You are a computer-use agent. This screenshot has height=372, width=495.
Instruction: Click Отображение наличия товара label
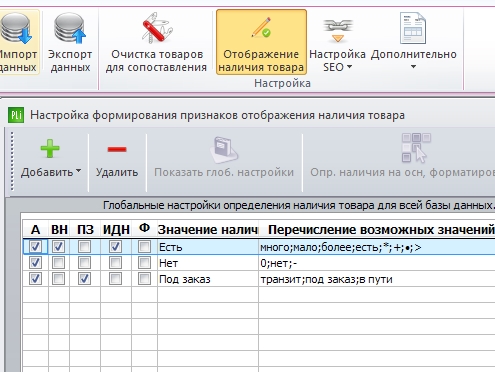tap(261, 61)
